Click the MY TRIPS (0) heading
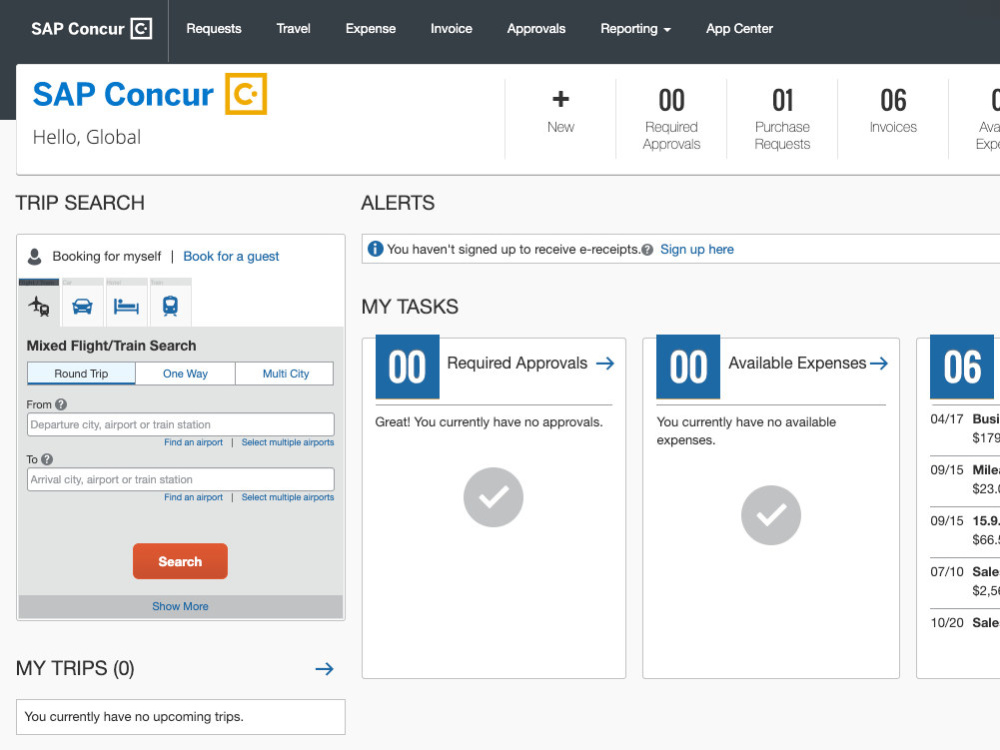 (75, 668)
